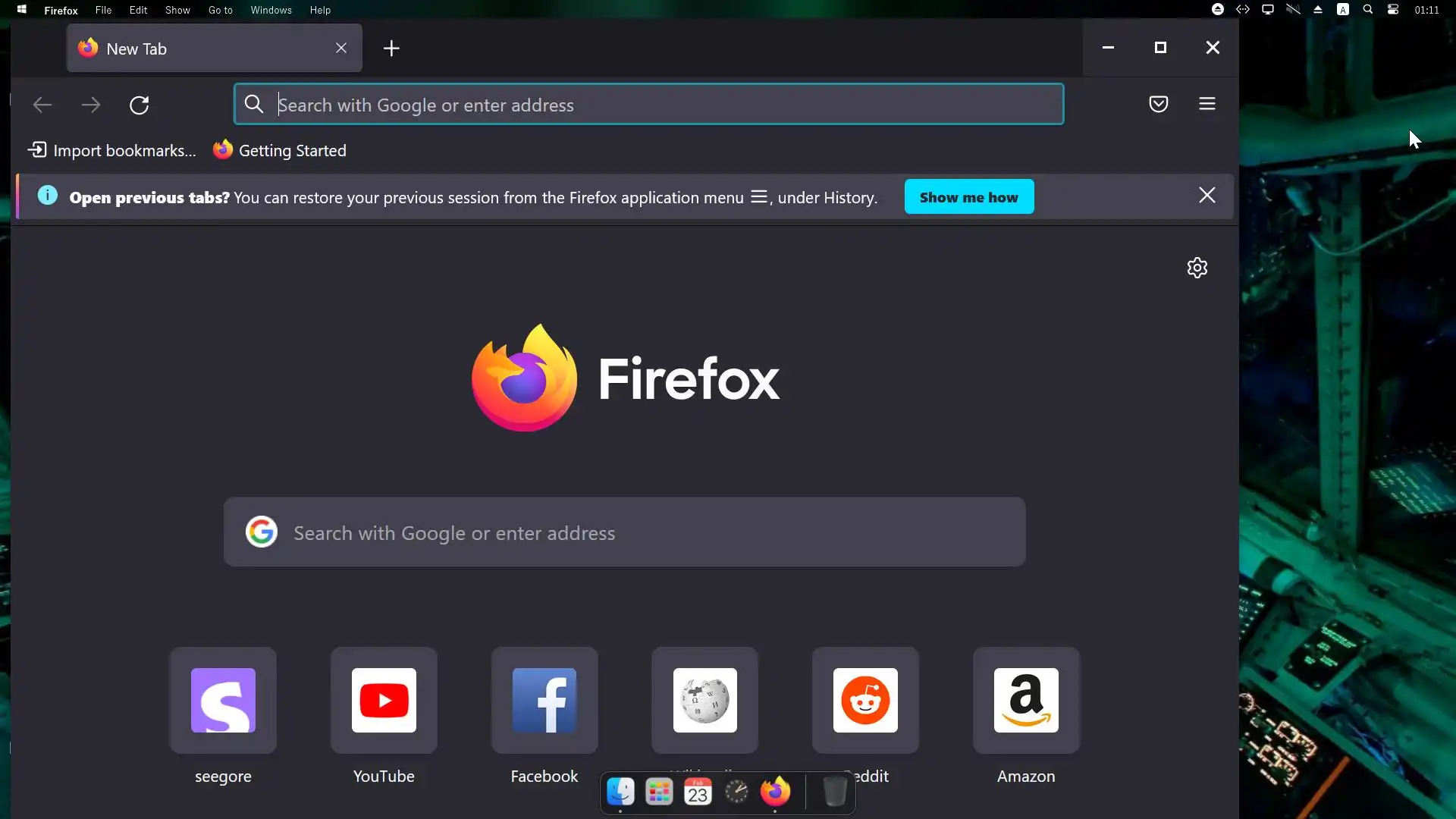Click the center Google search box

point(623,532)
